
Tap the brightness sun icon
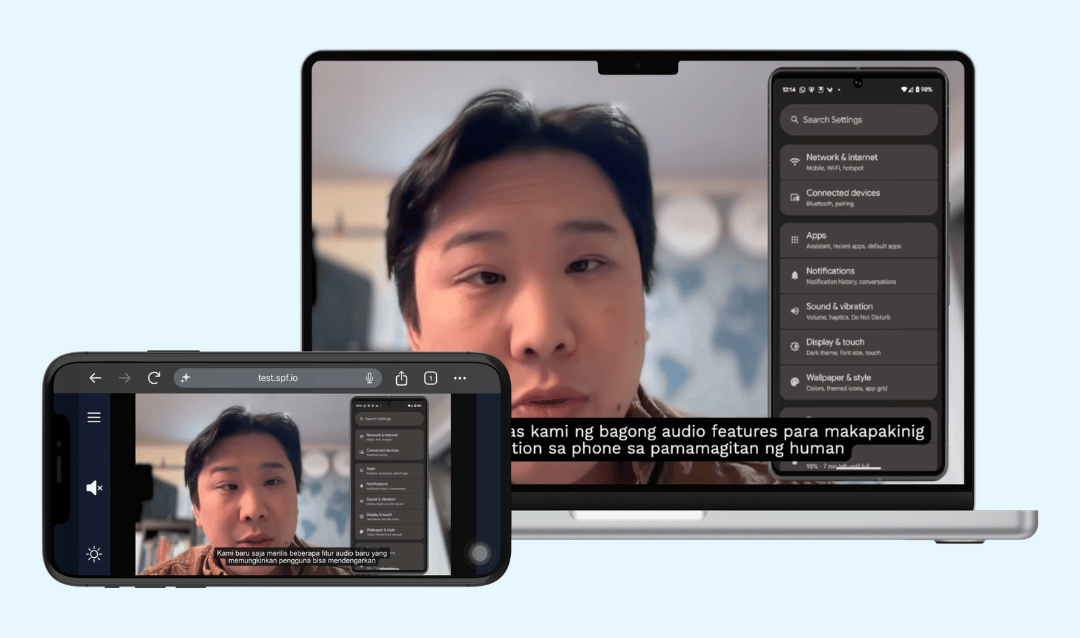94,554
